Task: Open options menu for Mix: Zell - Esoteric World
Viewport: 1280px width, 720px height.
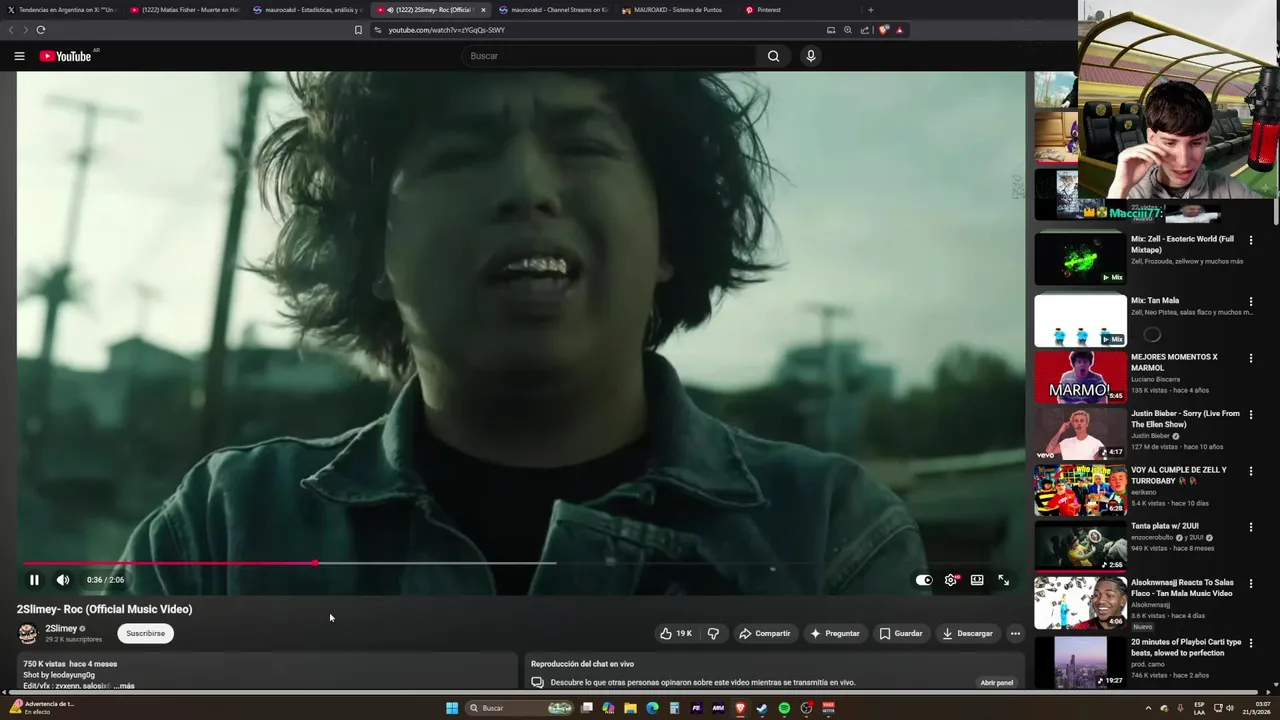Action: coord(1250,240)
